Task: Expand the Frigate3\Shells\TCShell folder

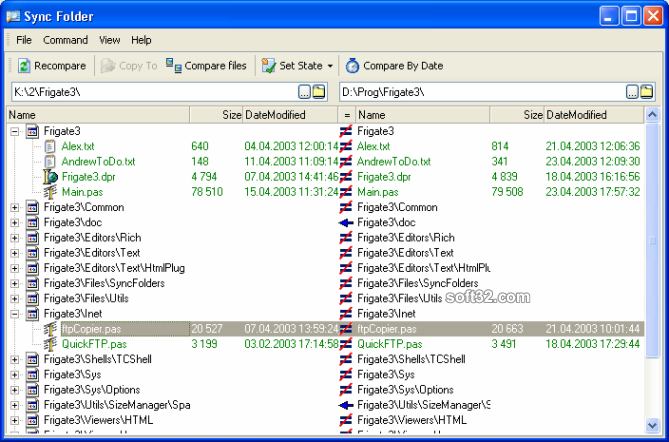Action: click(x=15, y=360)
